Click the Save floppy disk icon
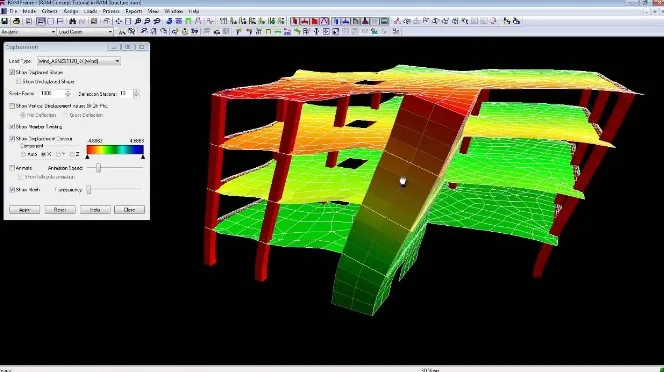 [5, 21]
